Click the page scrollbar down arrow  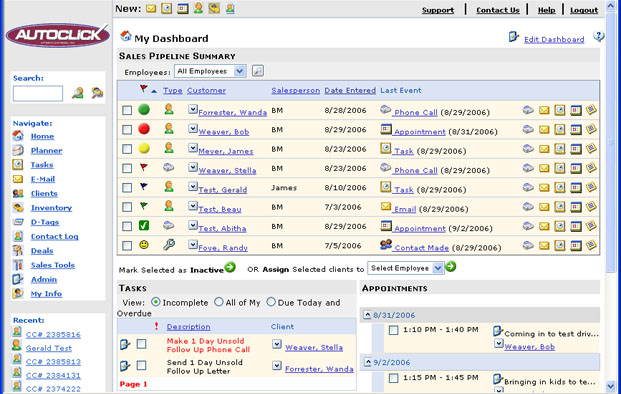click(x=611, y=385)
